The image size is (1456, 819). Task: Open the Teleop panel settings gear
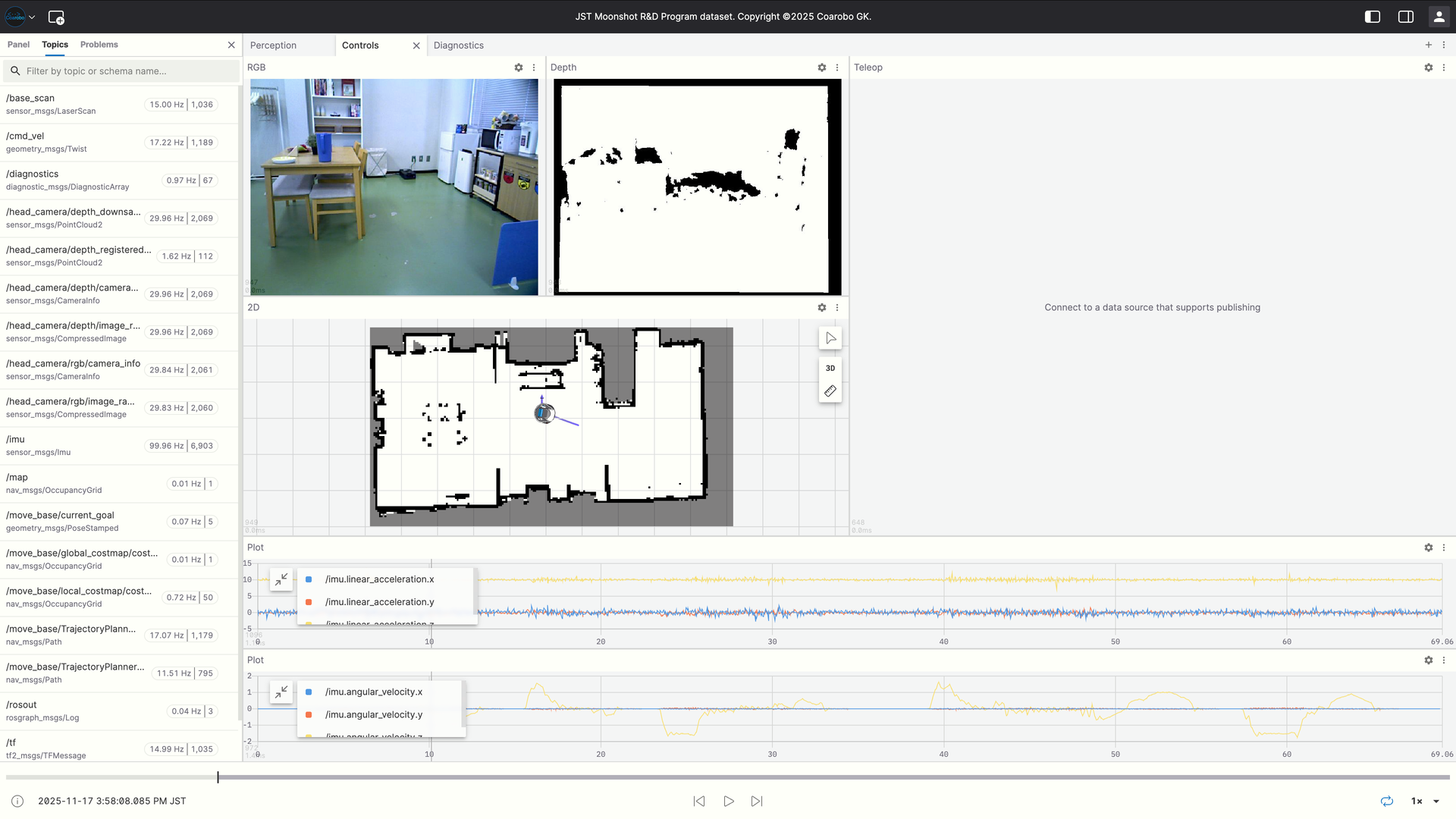[x=1429, y=67]
